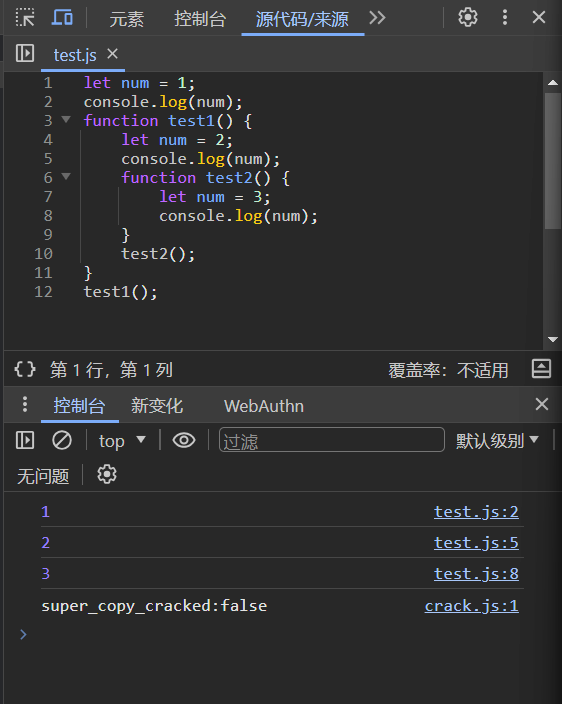The height and width of the screenshot is (704, 562).
Task: Toggle the console sidebar icon
Action: click(x=25, y=440)
